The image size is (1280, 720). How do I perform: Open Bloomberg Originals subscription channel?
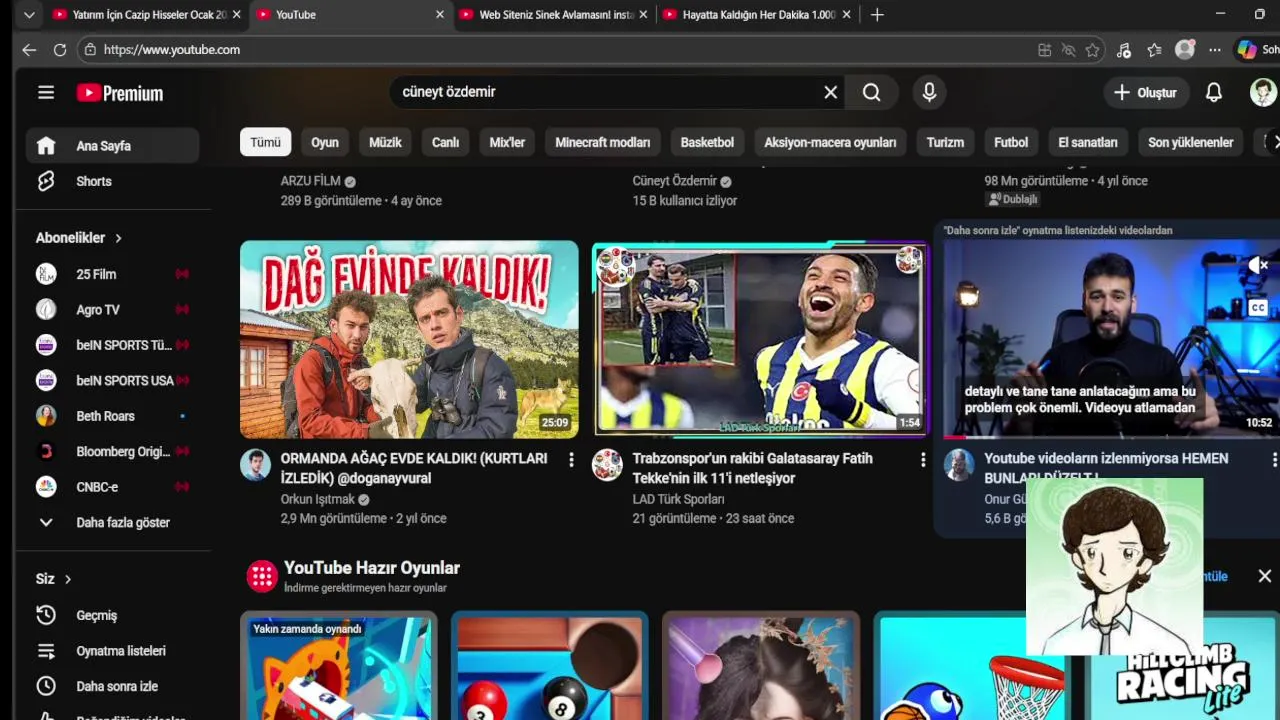point(112,452)
